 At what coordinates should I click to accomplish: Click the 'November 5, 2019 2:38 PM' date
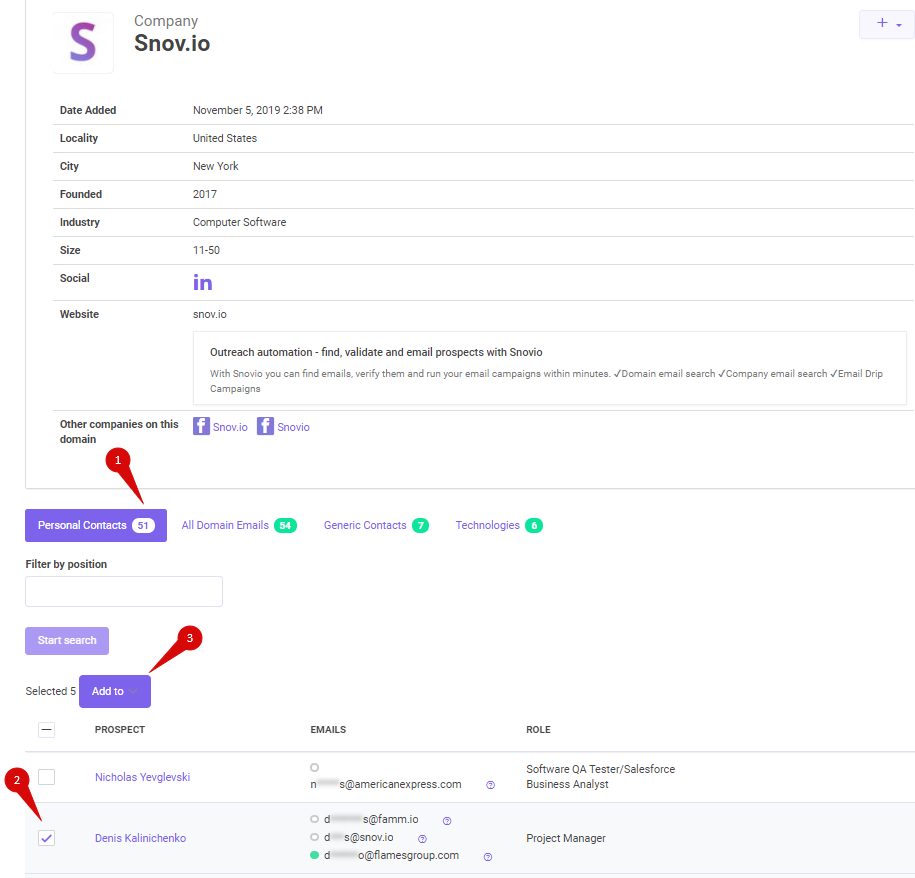tap(258, 110)
